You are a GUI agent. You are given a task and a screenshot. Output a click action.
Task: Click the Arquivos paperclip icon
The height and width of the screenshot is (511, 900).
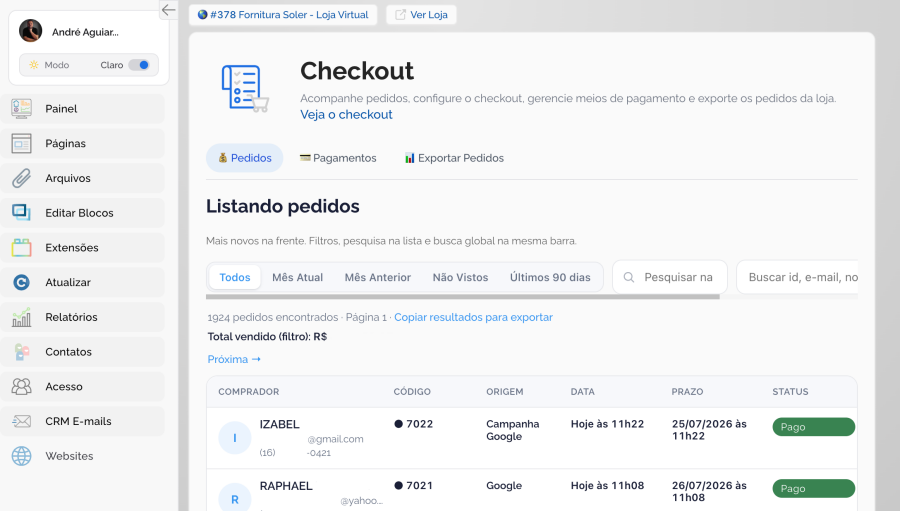coord(21,178)
